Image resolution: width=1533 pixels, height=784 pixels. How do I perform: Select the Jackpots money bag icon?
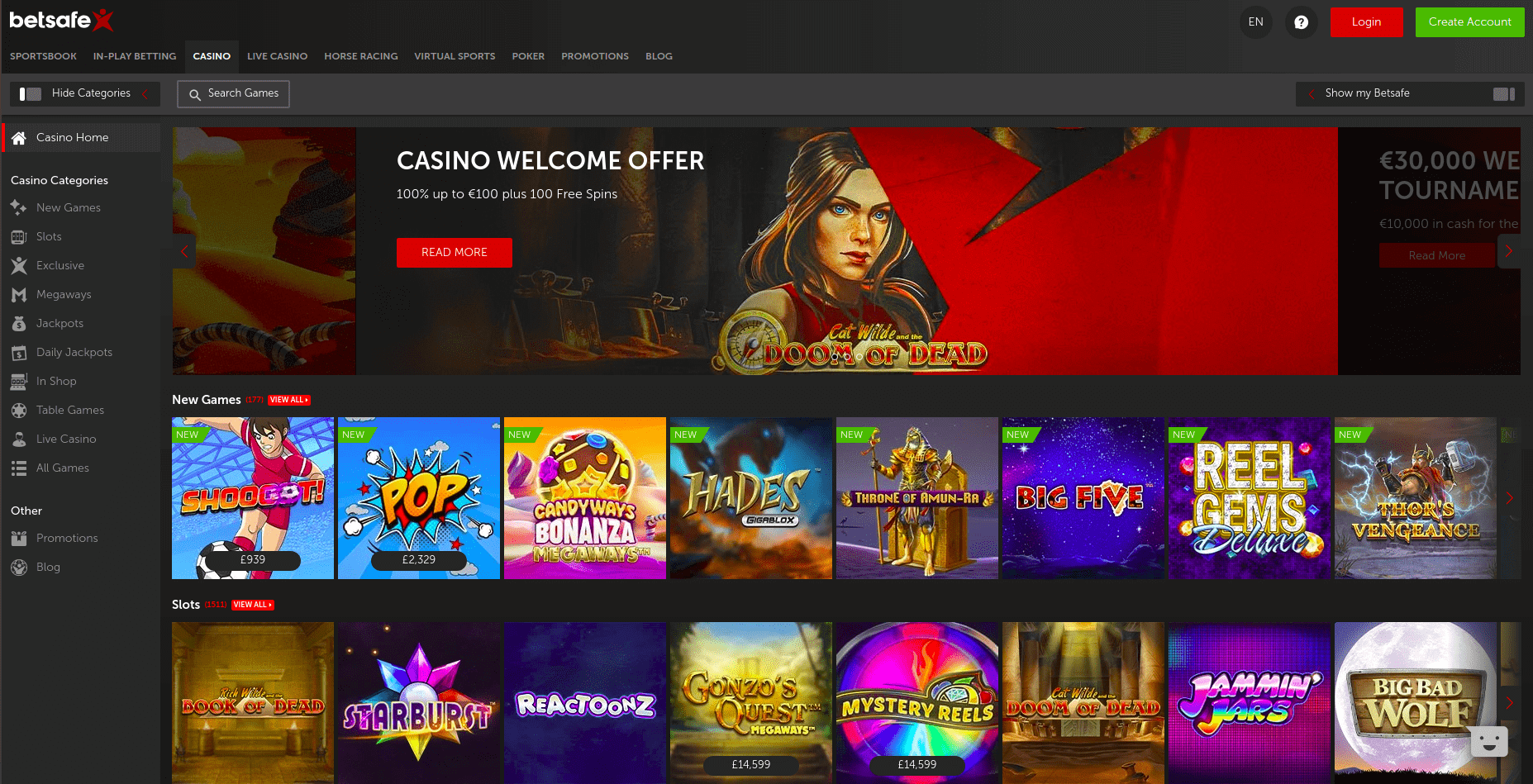tap(19, 324)
